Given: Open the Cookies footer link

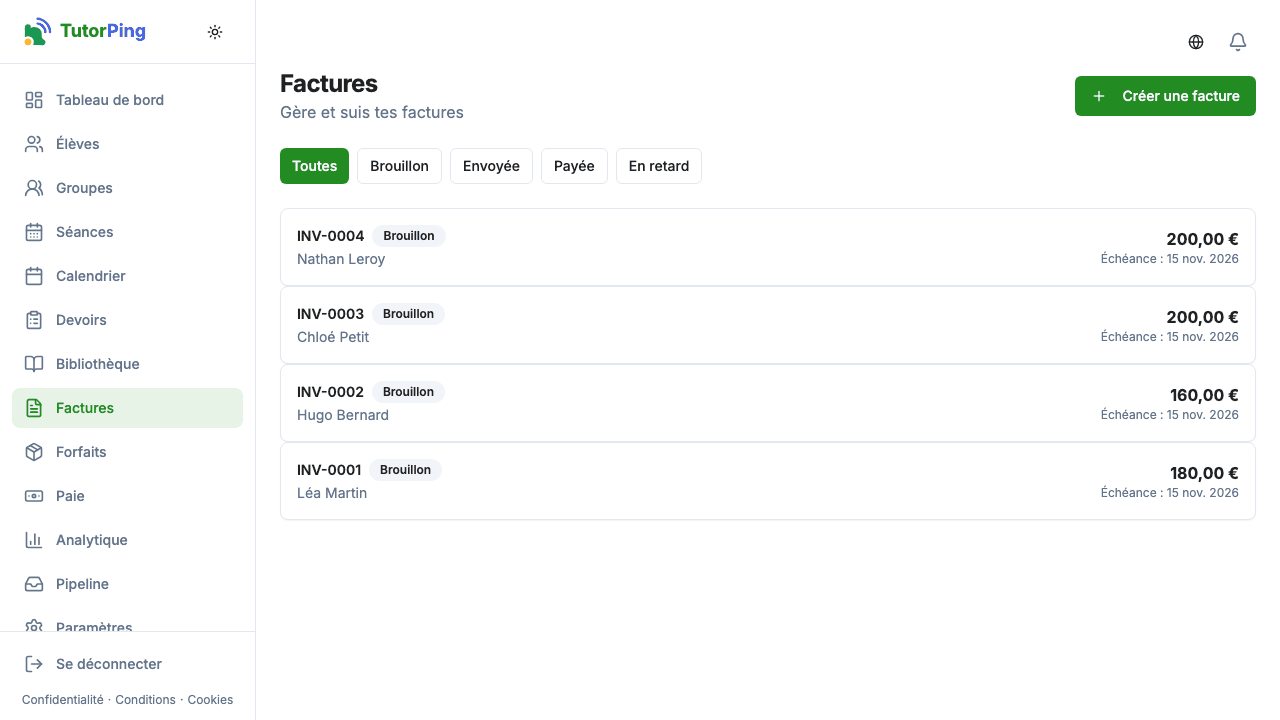Looking at the screenshot, I should tap(210, 700).
